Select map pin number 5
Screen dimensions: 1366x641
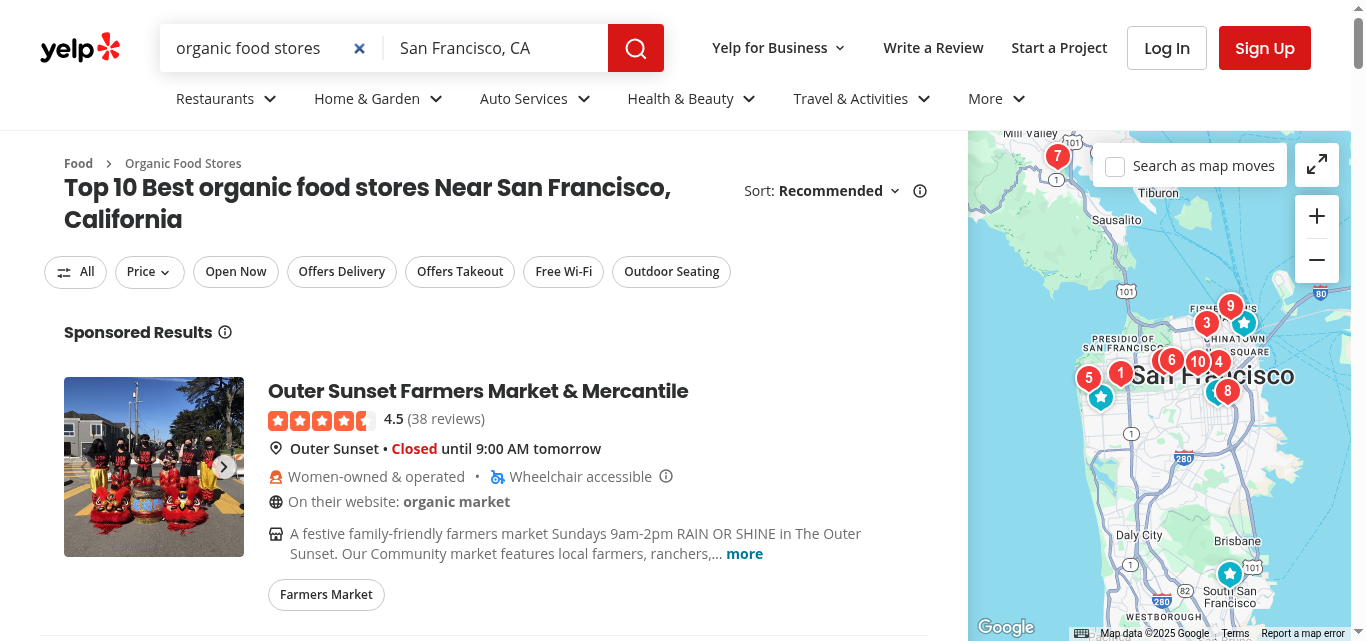coord(1088,378)
